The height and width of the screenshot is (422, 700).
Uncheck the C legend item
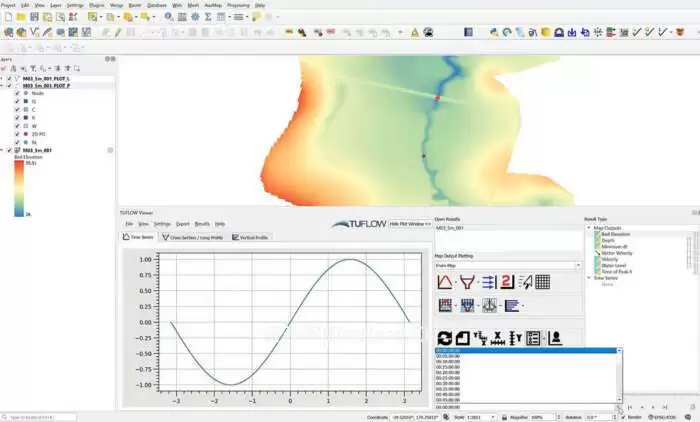[17, 110]
